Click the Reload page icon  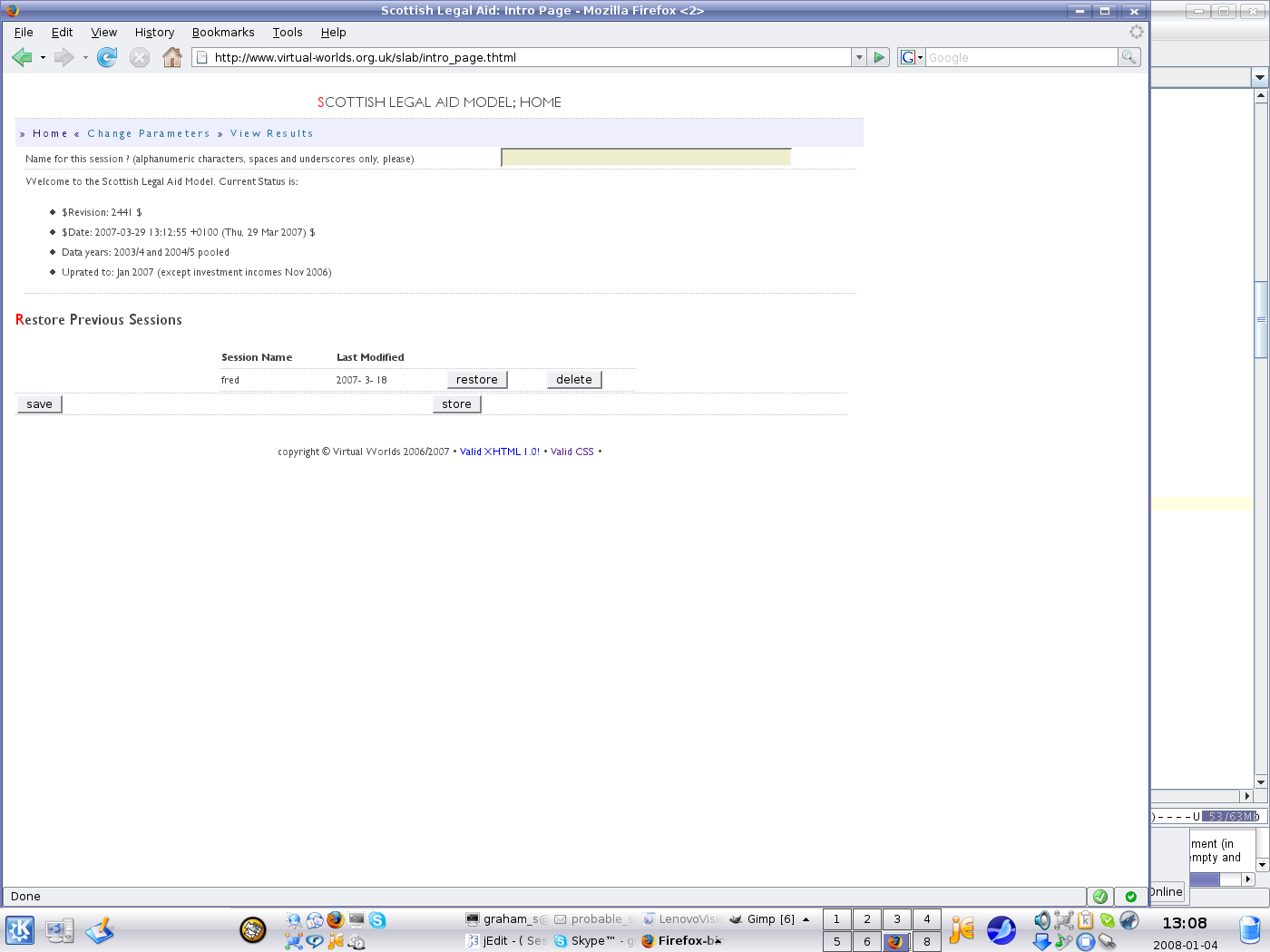(x=107, y=58)
